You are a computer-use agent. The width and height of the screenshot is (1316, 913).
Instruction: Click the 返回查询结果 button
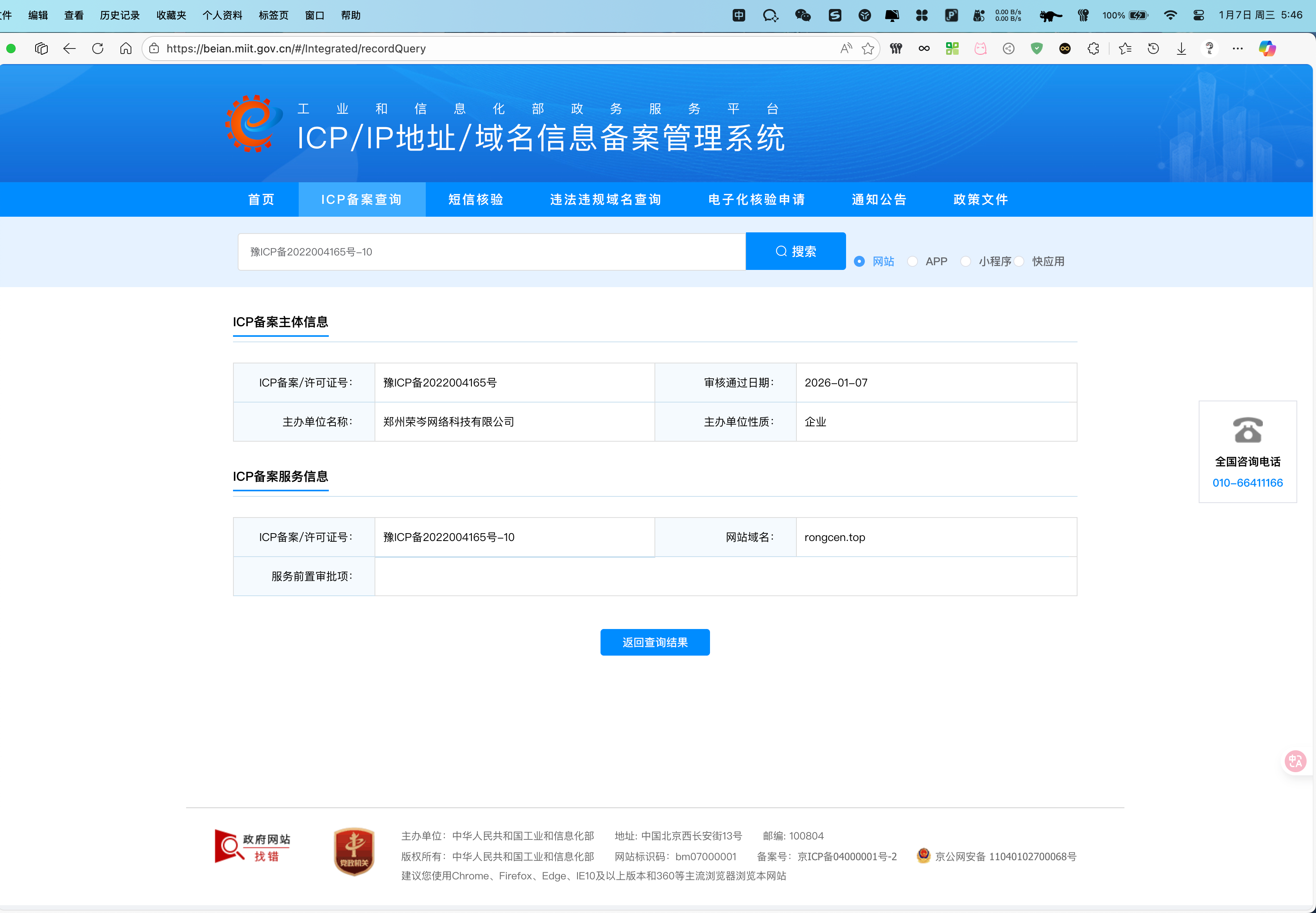coord(654,642)
